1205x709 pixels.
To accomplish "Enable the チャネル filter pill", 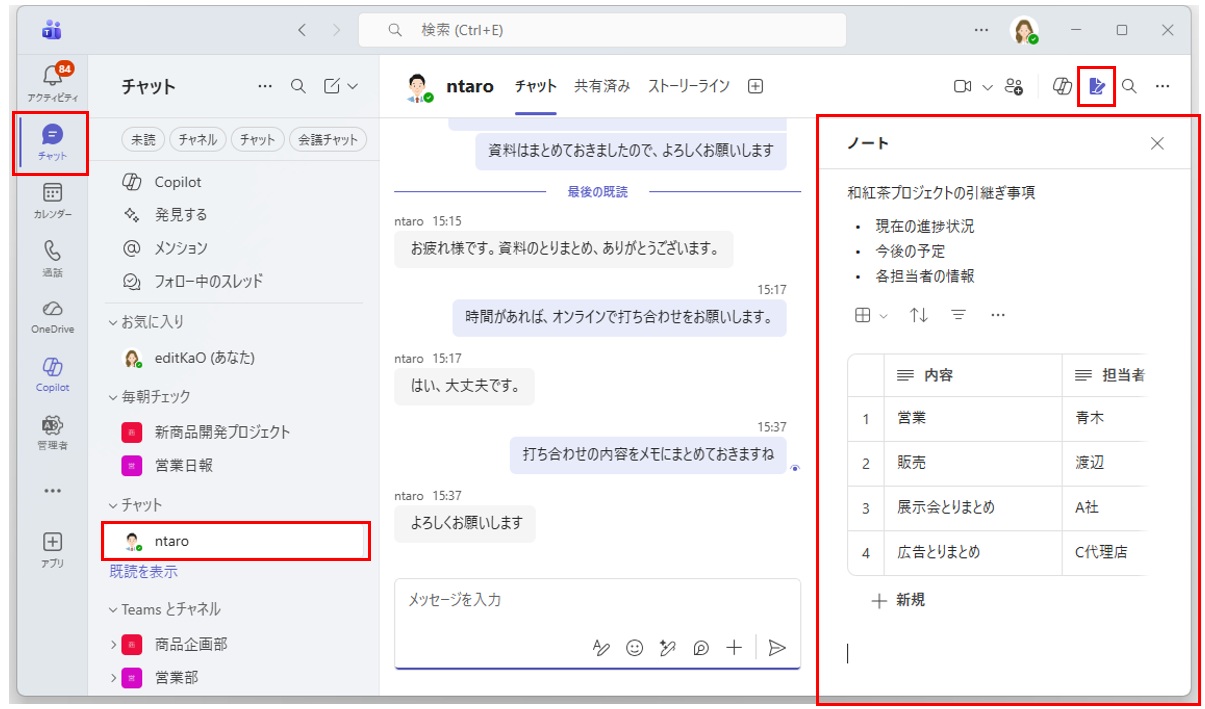I will coord(195,139).
